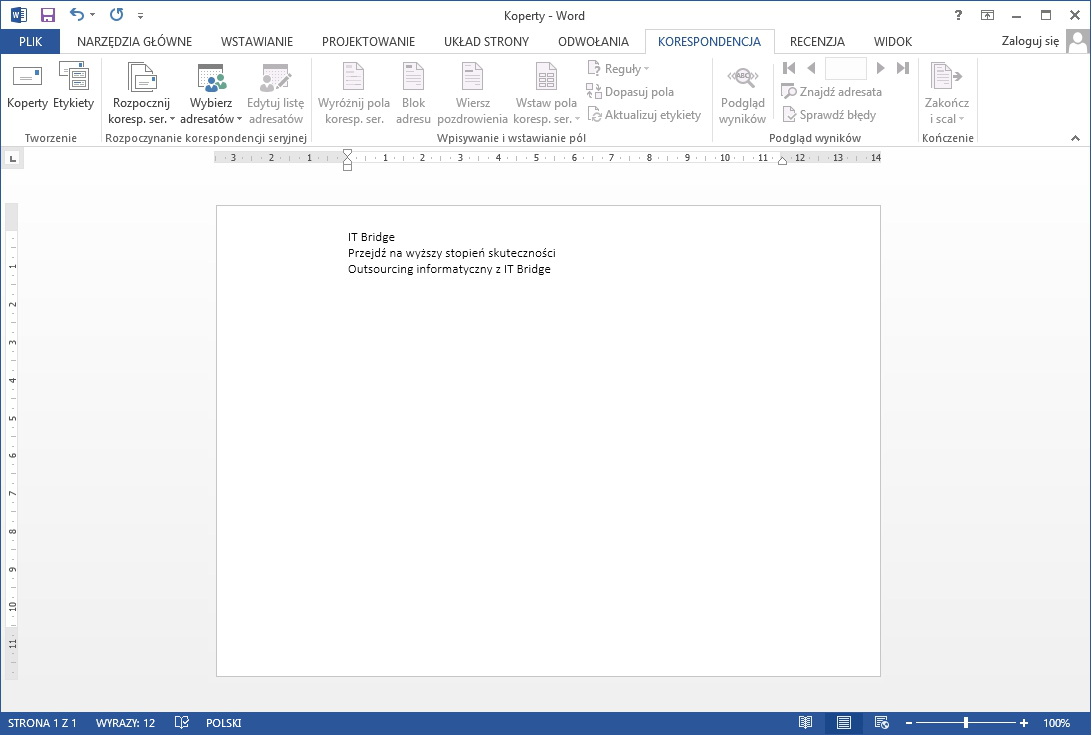Switch to UKŁAD STRONY tab

[486, 42]
